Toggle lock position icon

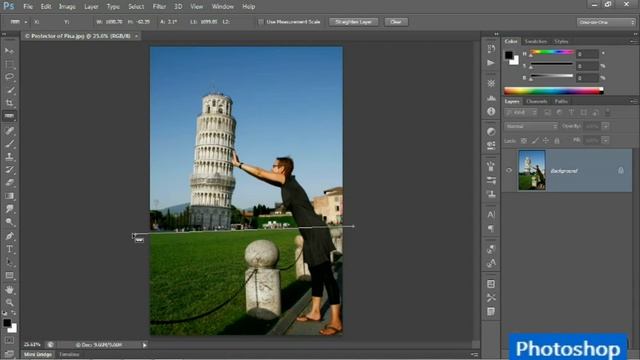click(546, 140)
